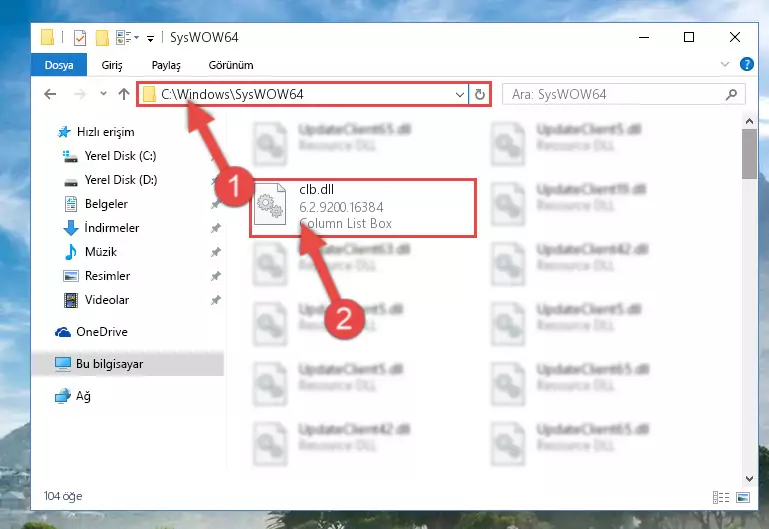769x529 pixels.
Task: Expand the address bar history dropdown
Action: [460, 94]
